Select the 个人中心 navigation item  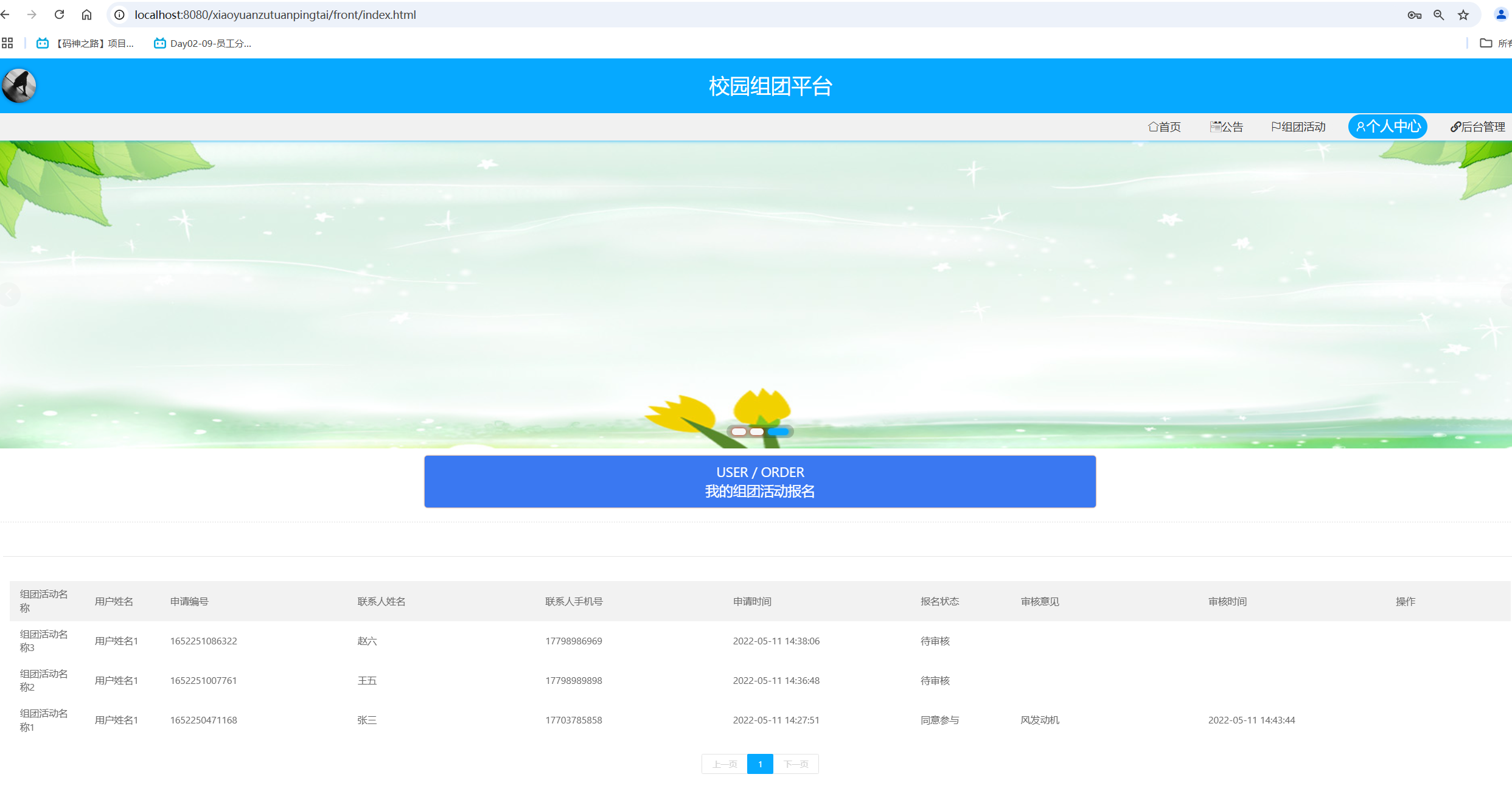tap(1387, 127)
